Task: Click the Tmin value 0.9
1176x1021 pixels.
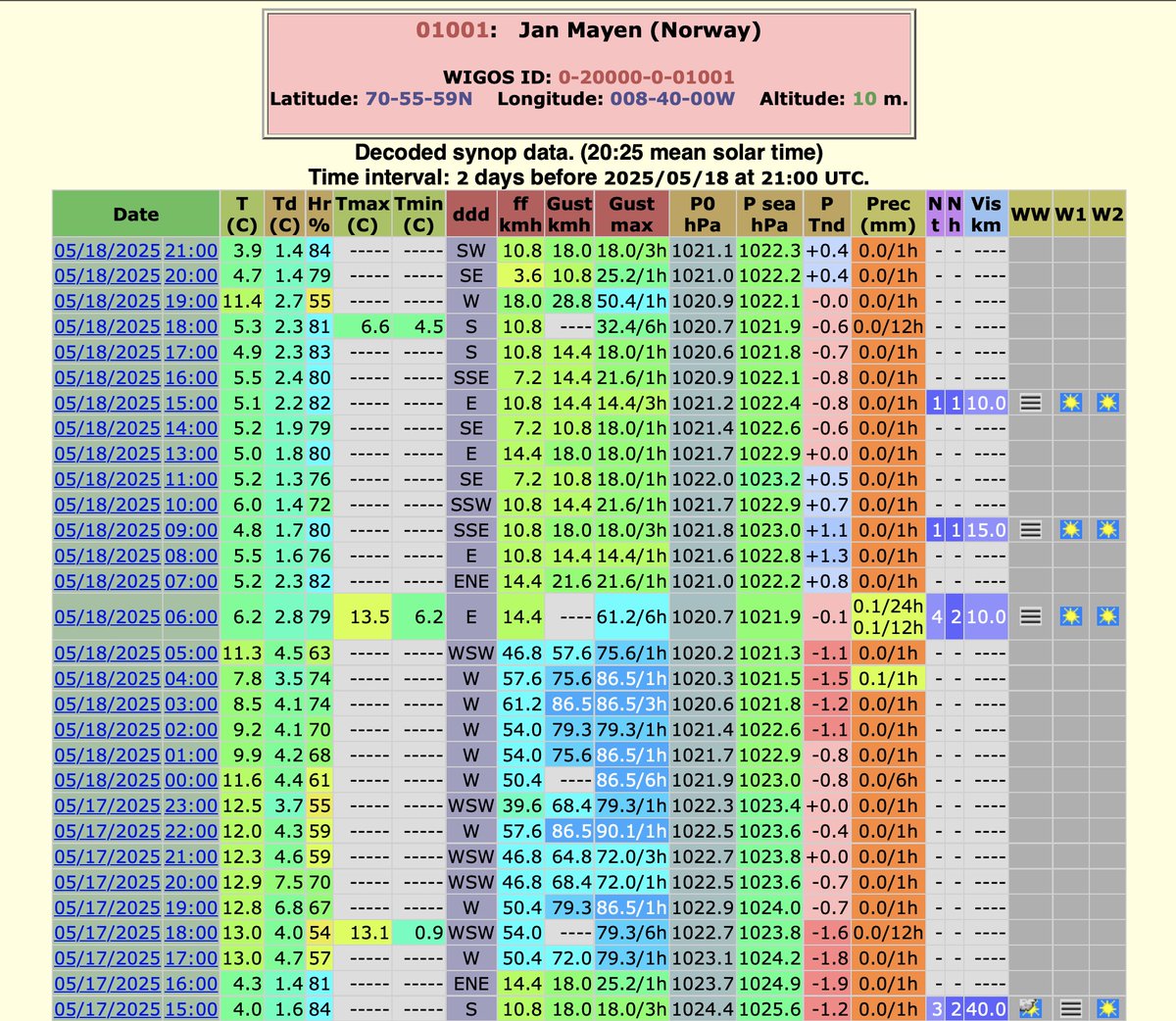Action: coord(418,934)
